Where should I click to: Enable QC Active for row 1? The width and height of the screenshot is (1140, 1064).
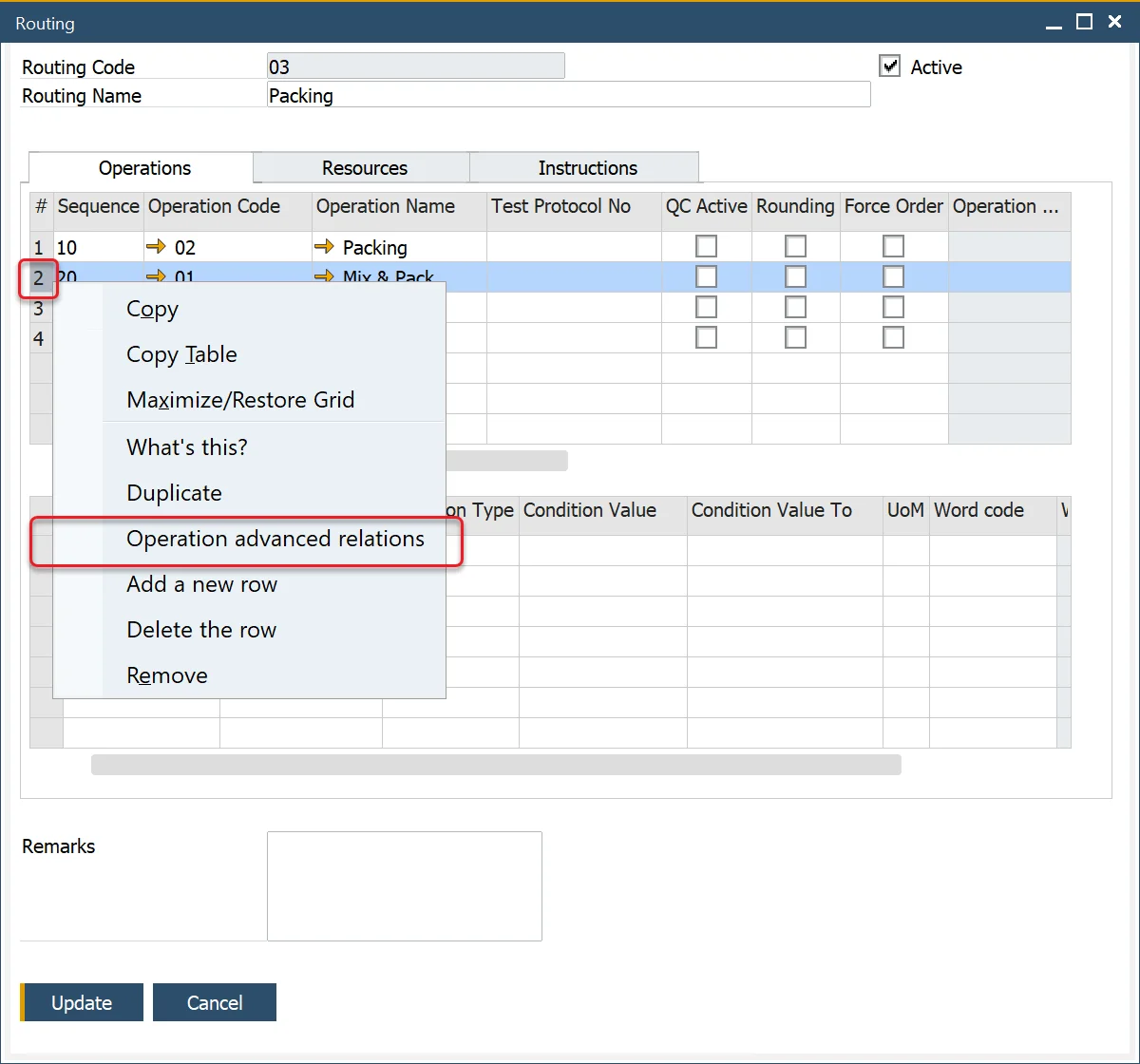pyautogui.click(x=706, y=247)
